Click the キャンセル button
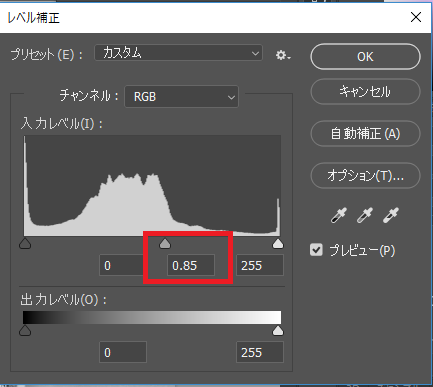This screenshot has width=433, height=387. 365,92
